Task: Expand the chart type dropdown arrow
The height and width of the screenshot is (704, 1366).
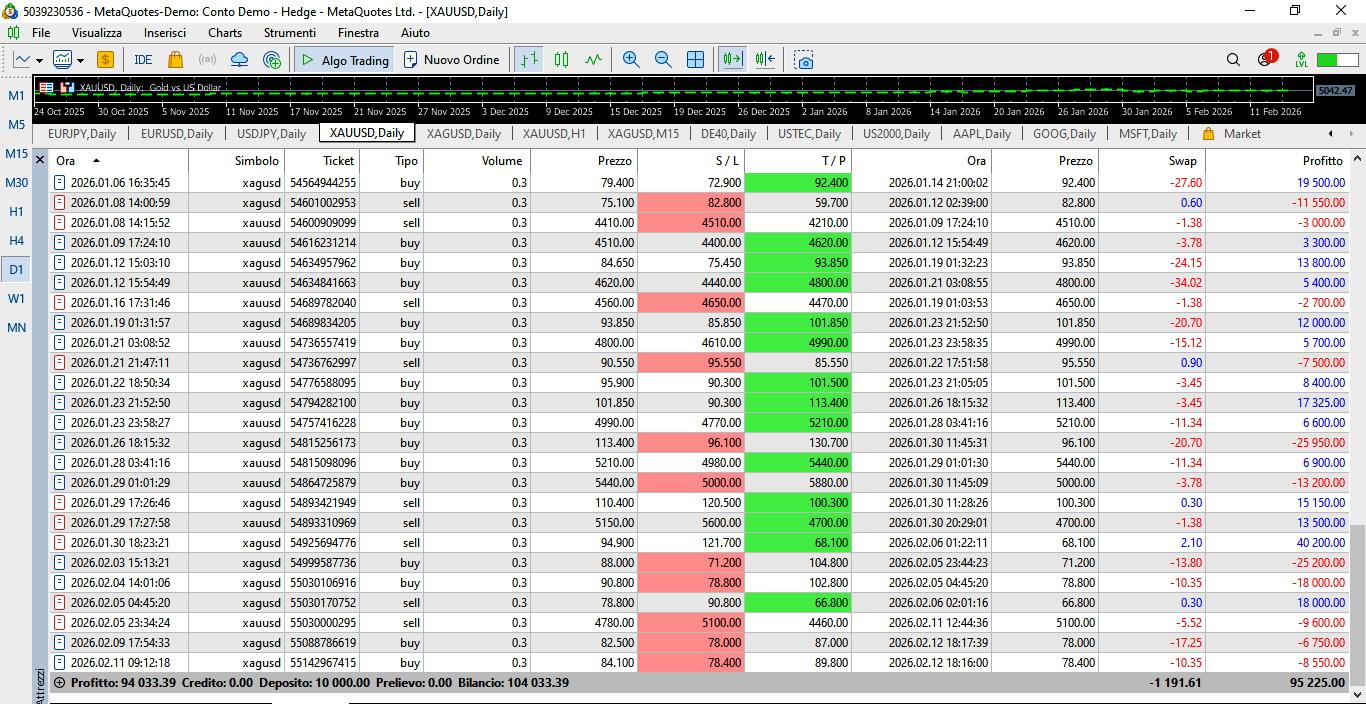Action: [x=39, y=60]
